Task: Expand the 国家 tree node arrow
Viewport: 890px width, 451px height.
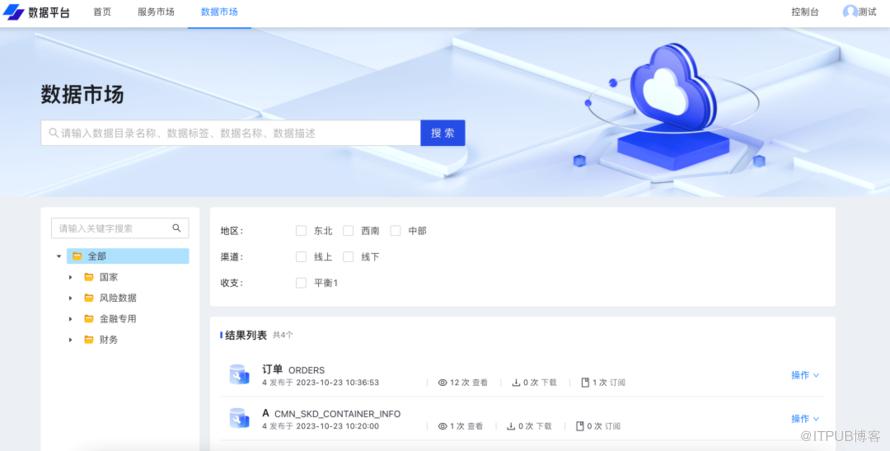Action: pyautogui.click(x=70, y=277)
